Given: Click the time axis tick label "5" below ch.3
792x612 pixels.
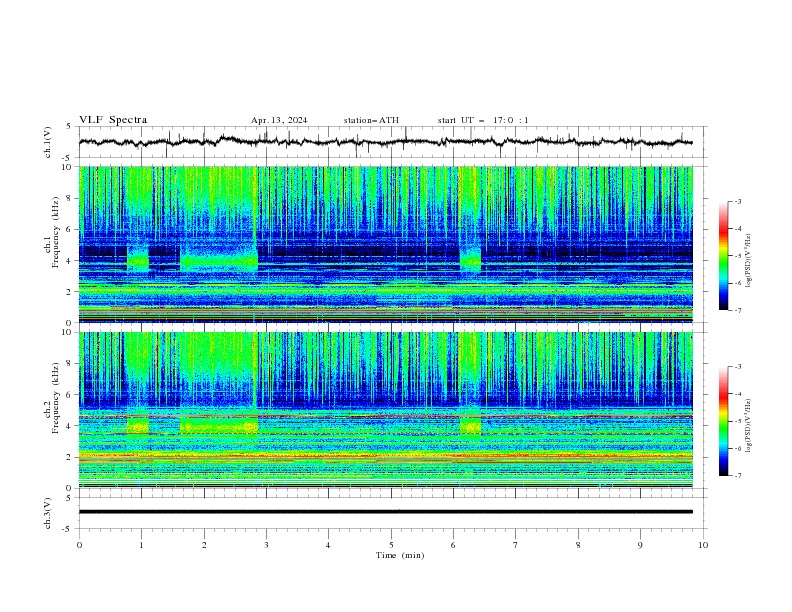Looking at the screenshot, I should pos(391,545).
